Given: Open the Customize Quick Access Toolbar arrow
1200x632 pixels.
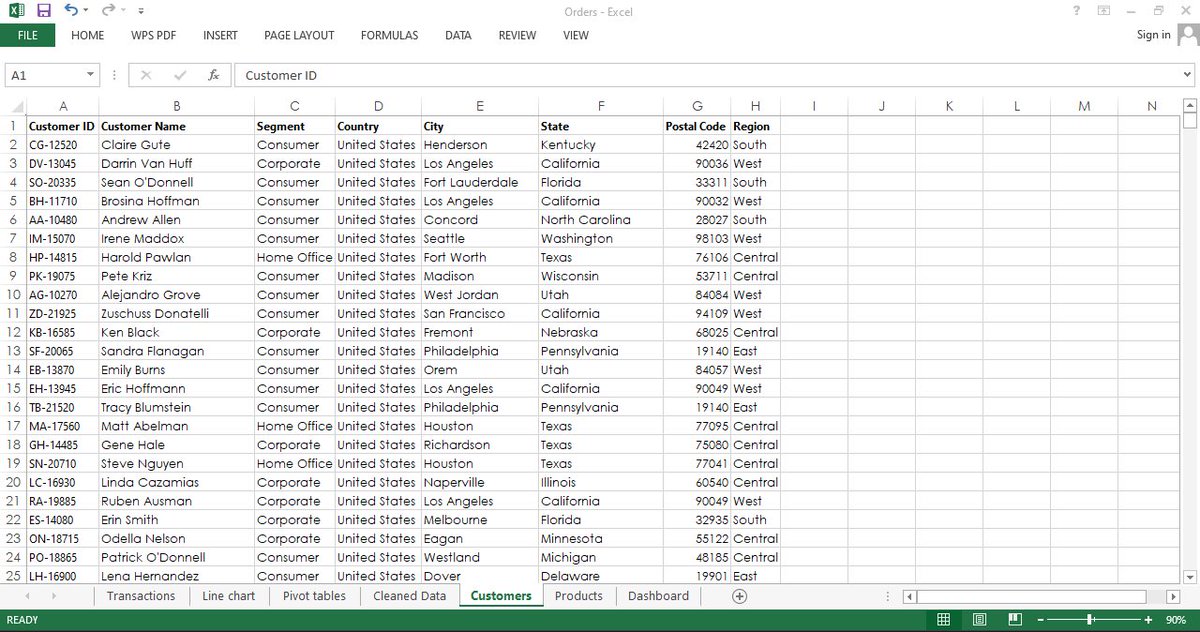Looking at the screenshot, I should pyautogui.click(x=141, y=11).
